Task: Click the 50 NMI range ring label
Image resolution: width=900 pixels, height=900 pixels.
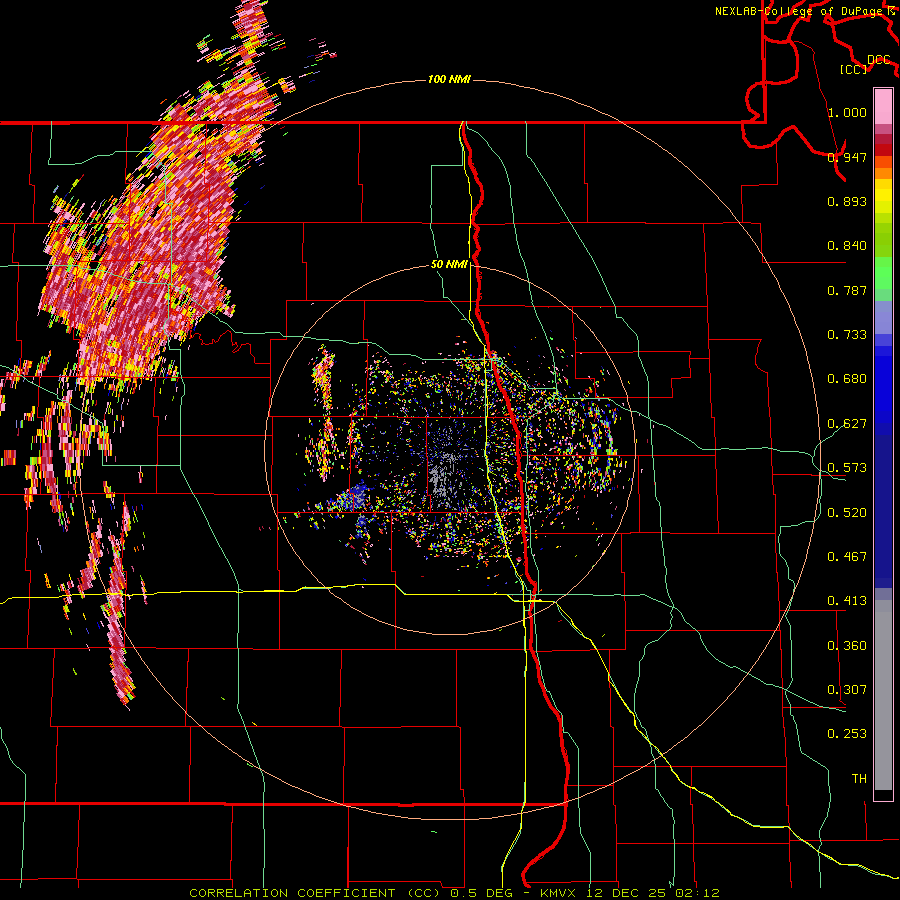Action: point(449,265)
